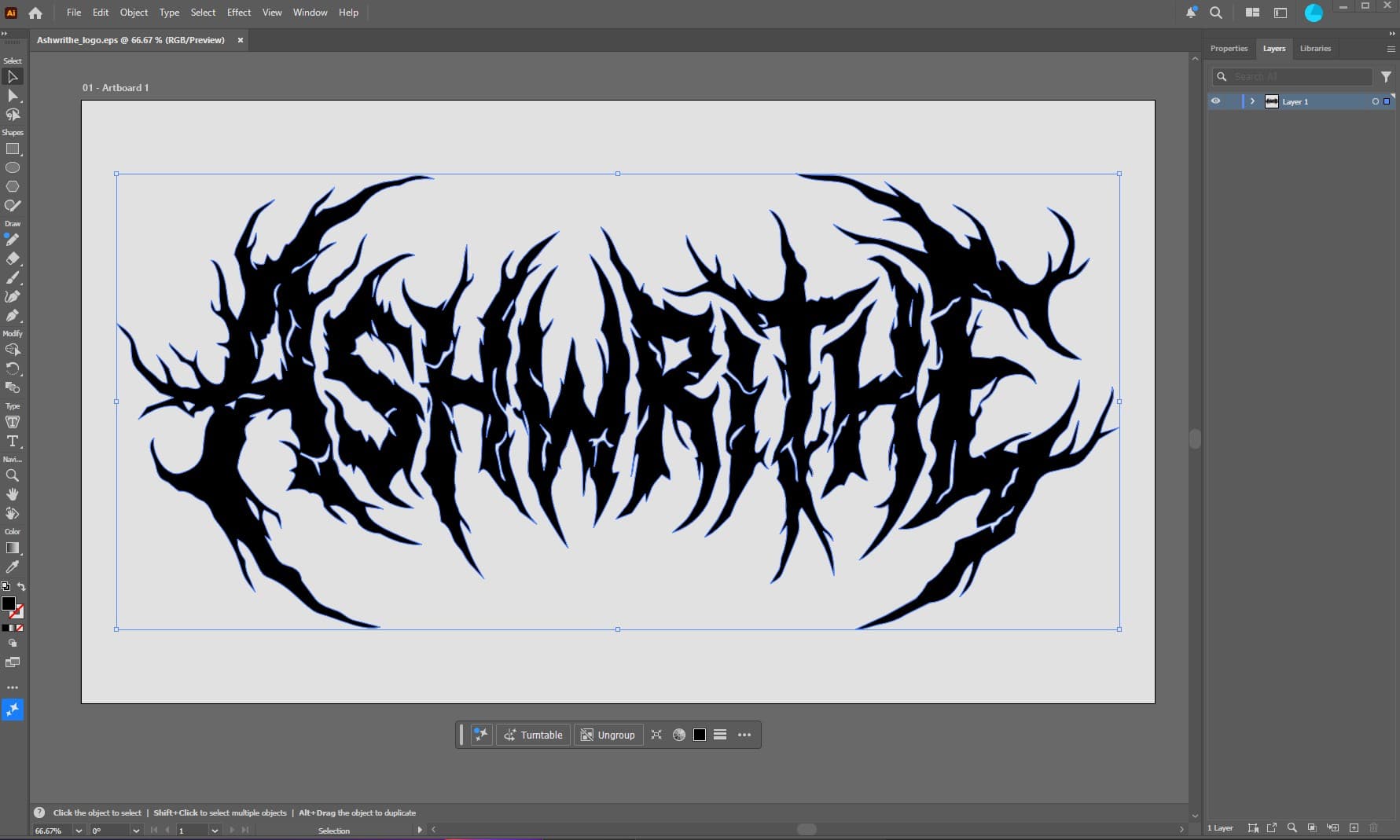Open the Effect menu
The height and width of the screenshot is (840, 1400).
239,13
